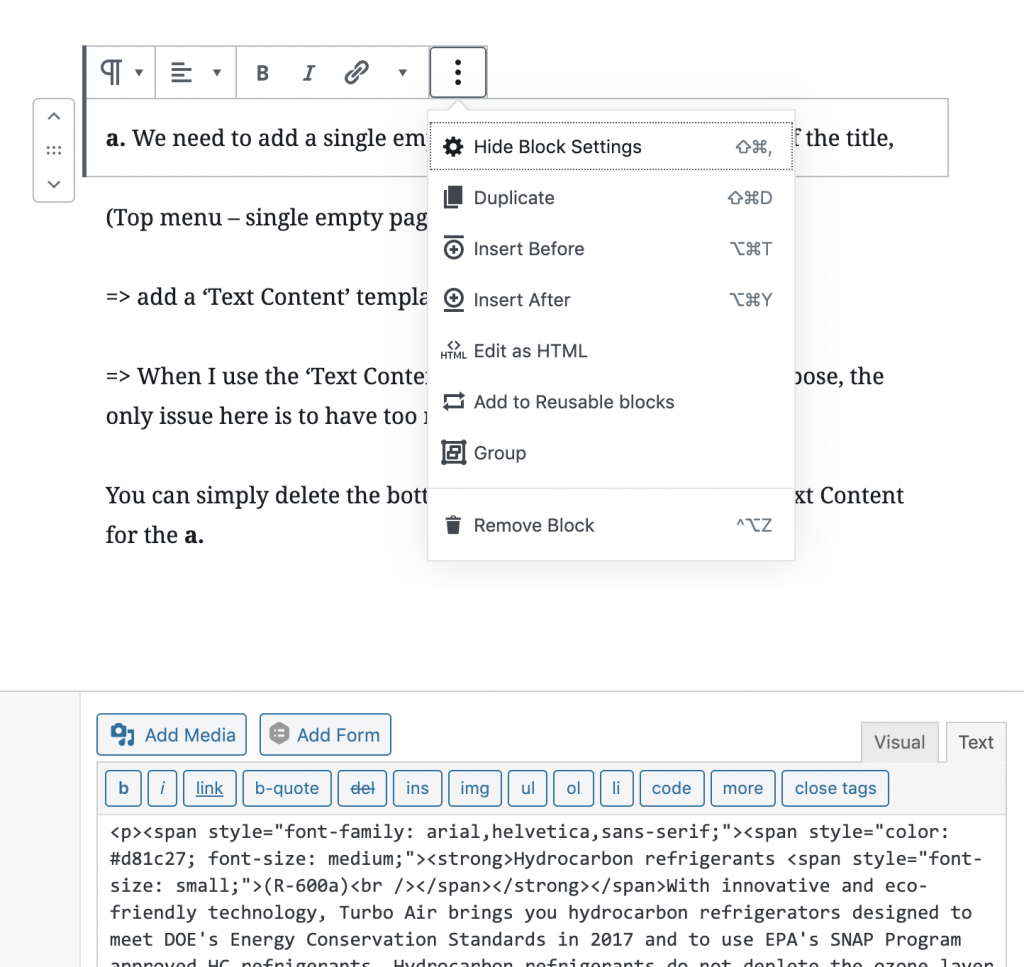
Task: Toggle bold in block toolbar
Action: pos(262,73)
